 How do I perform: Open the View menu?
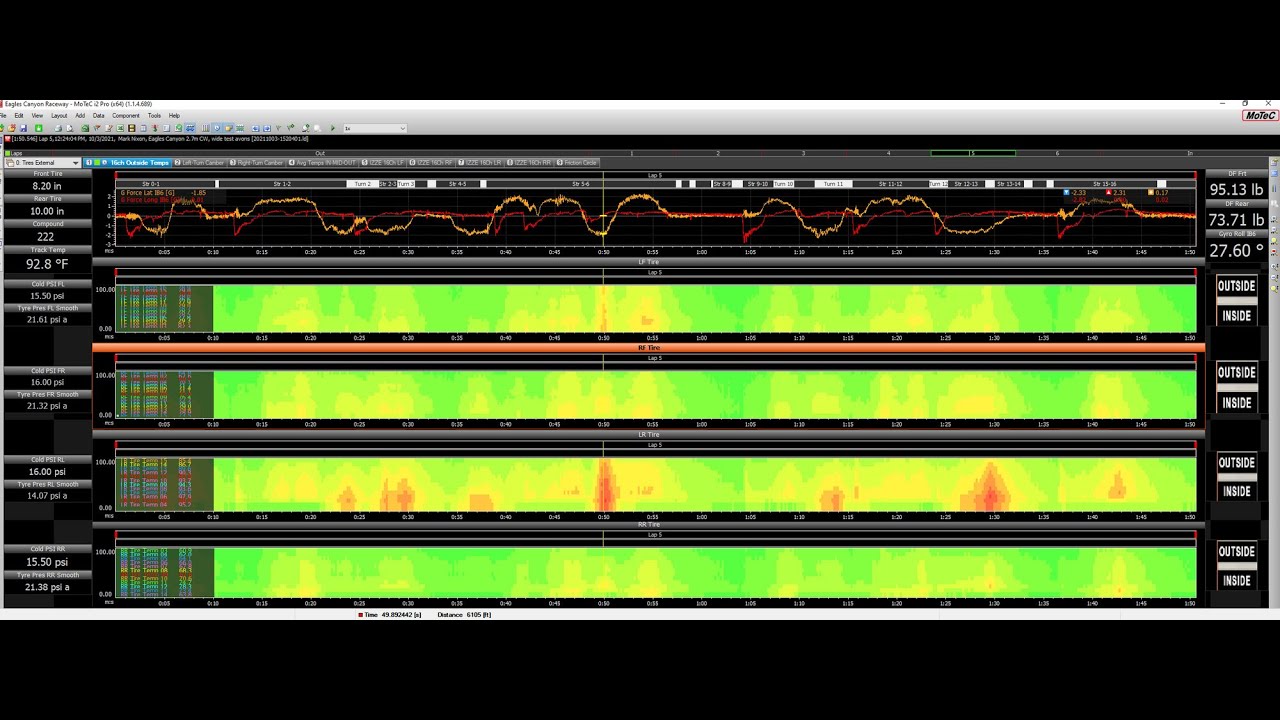[37, 115]
